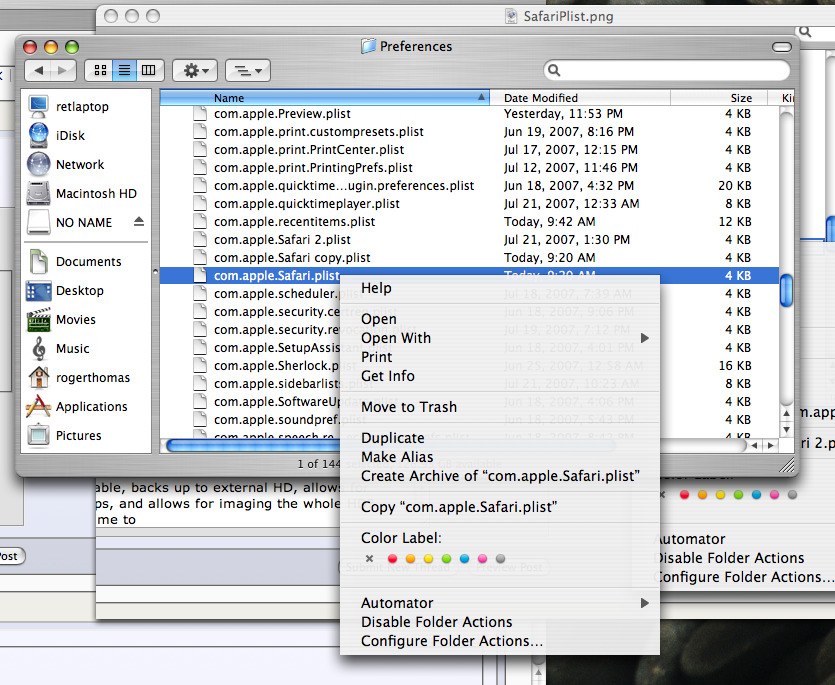The width and height of the screenshot is (835, 685).
Task: Go forward with the Finder forward arrow
Action: tap(63, 70)
